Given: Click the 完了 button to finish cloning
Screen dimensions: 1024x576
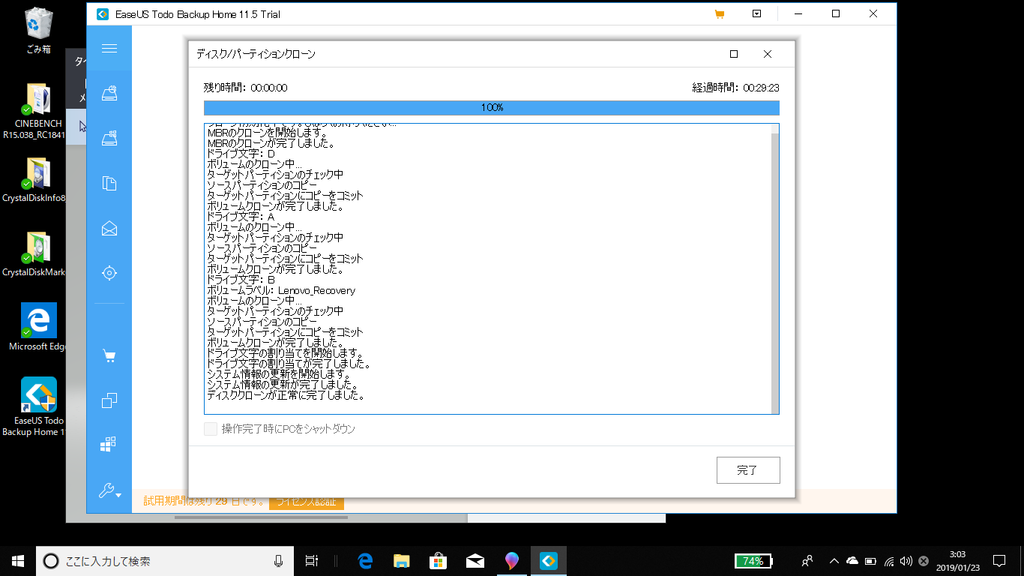Looking at the screenshot, I should (x=748, y=470).
